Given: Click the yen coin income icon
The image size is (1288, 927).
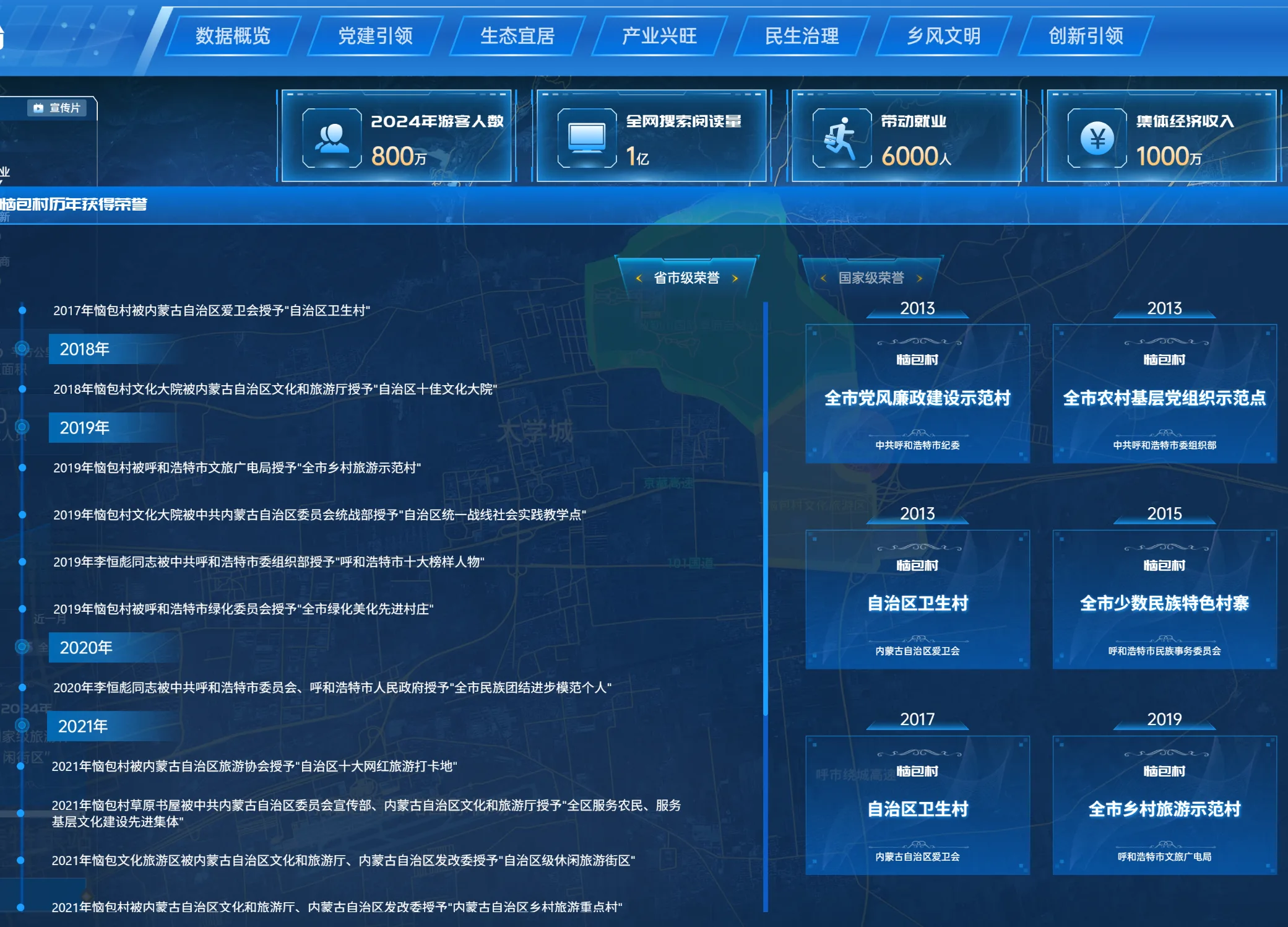Looking at the screenshot, I should [1097, 137].
